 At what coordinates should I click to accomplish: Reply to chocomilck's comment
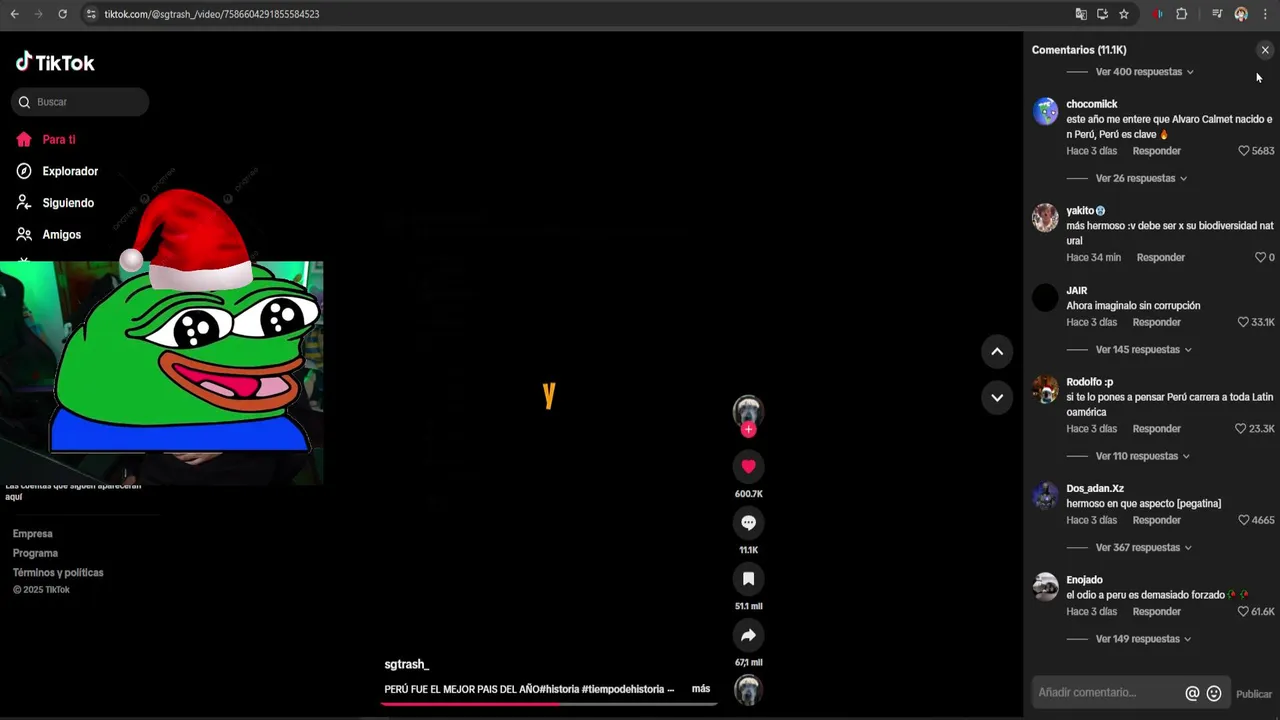pos(1156,151)
